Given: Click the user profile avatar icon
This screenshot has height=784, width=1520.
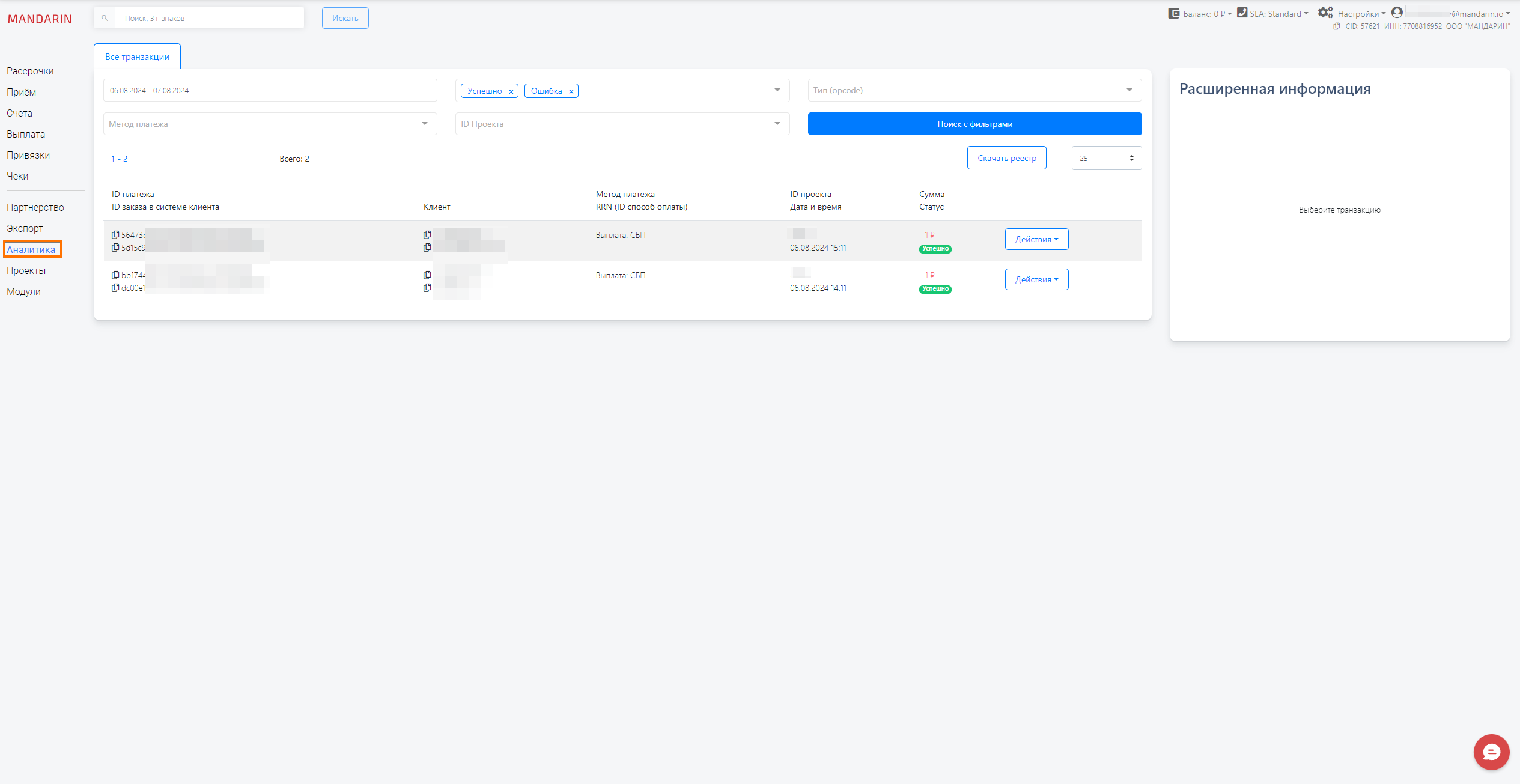Looking at the screenshot, I should [1397, 13].
